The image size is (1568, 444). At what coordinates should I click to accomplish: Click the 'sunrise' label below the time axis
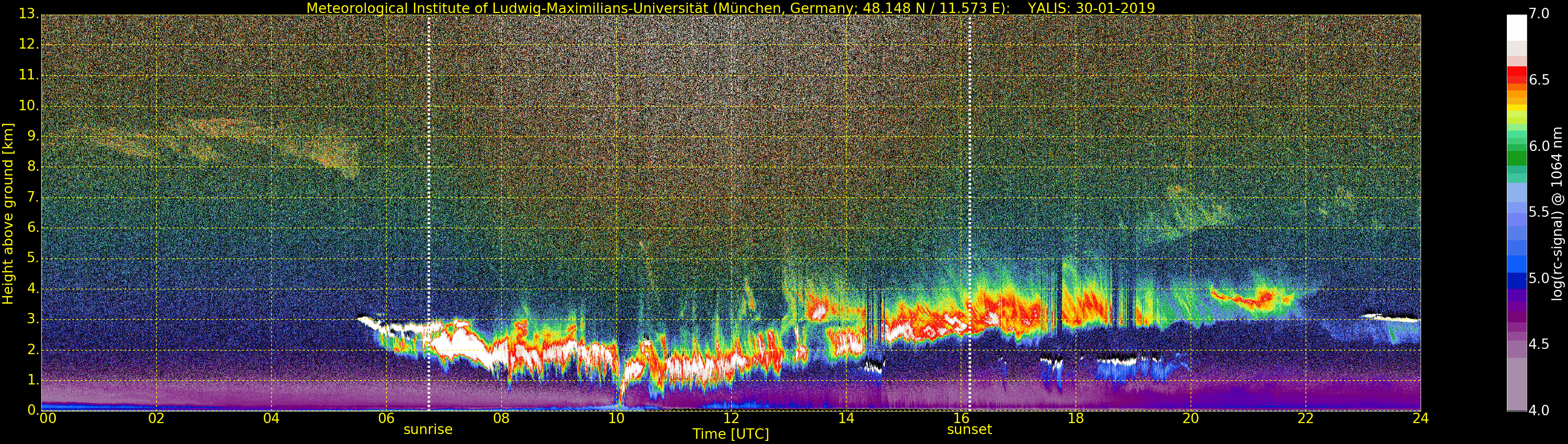click(x=428, y=429)
